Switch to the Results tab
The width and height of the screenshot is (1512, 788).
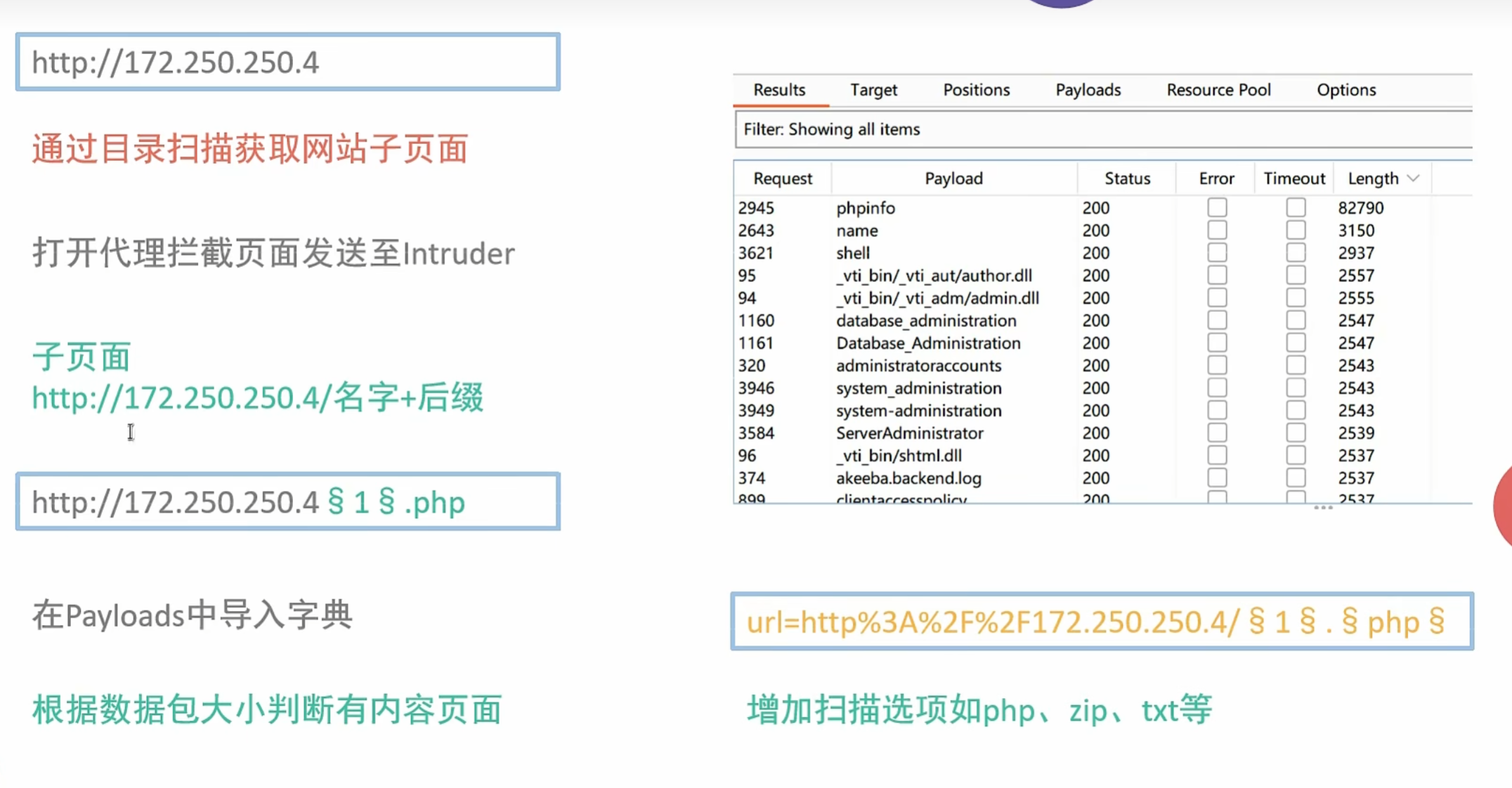[x=779, y=90]
